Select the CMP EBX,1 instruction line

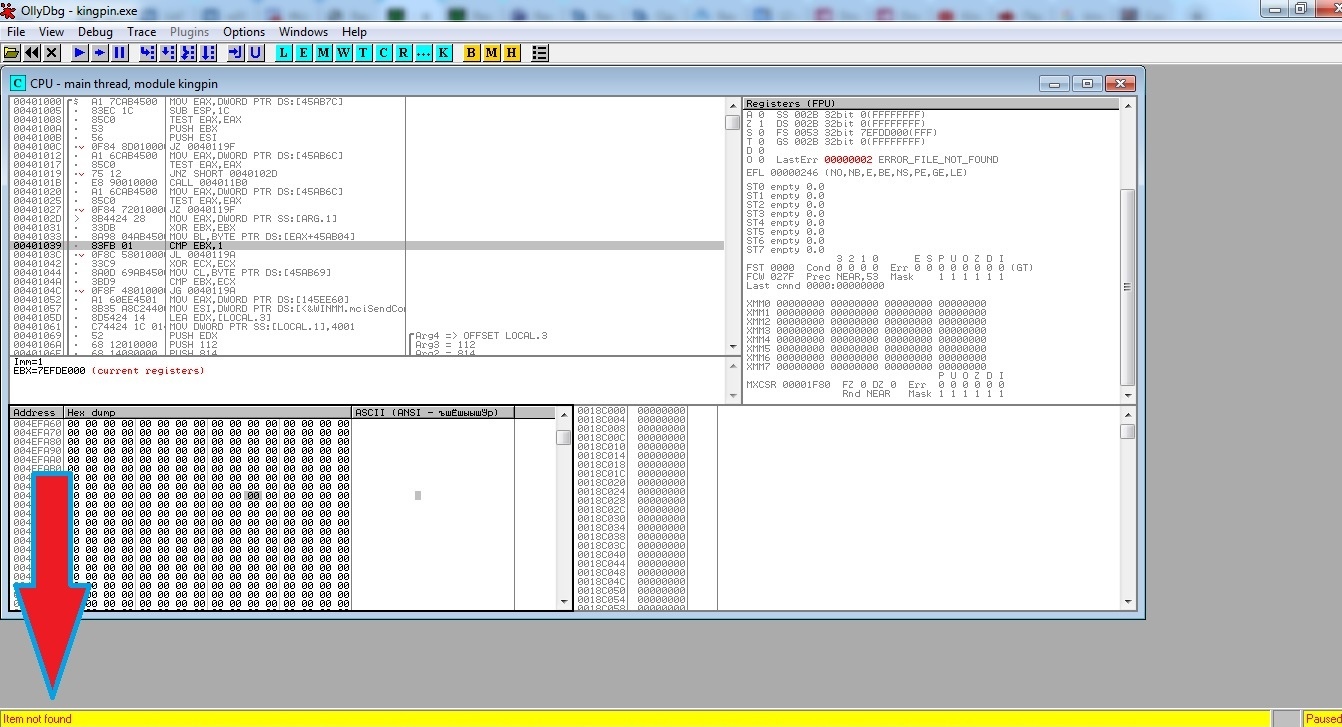click(x=366, y=245)
